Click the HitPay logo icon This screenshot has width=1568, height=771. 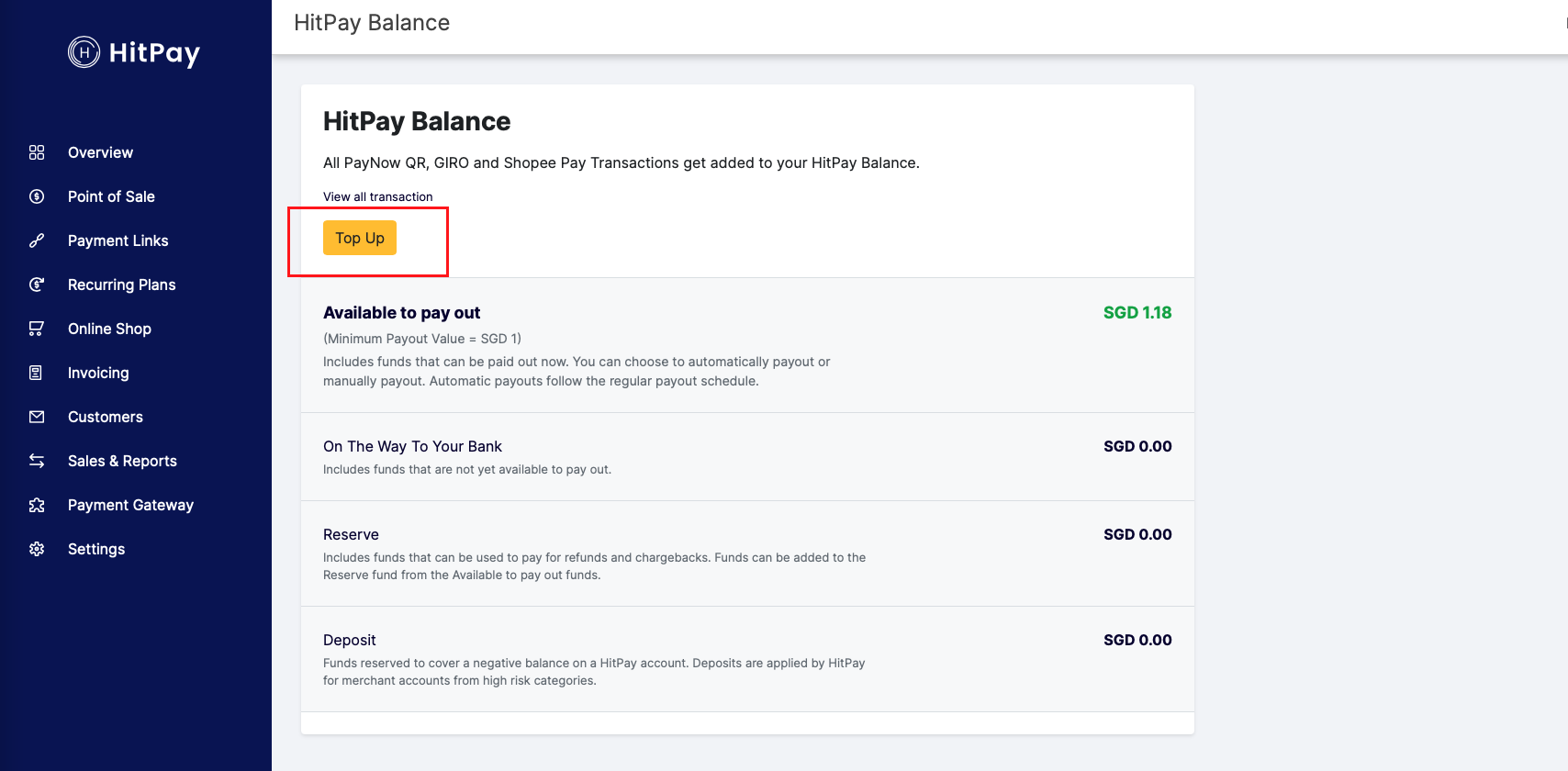click(x=84, y=52)
